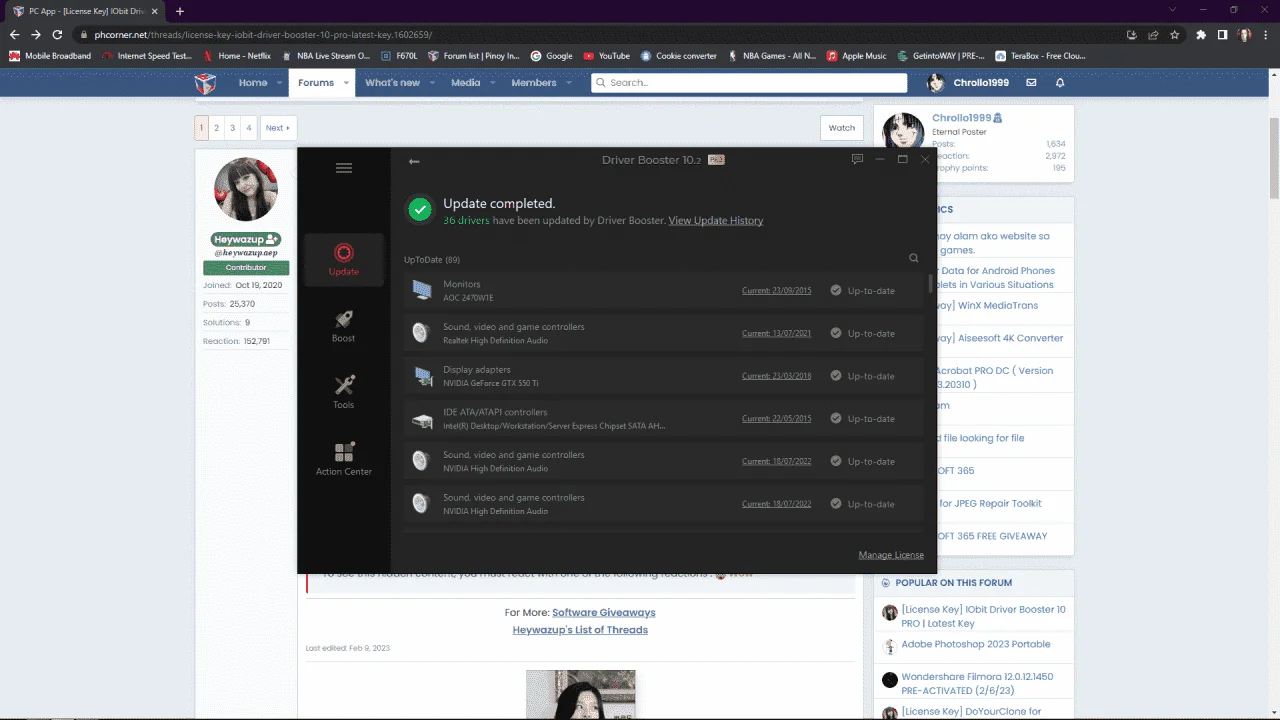Go back using the arrow icon

coord(414,161)
